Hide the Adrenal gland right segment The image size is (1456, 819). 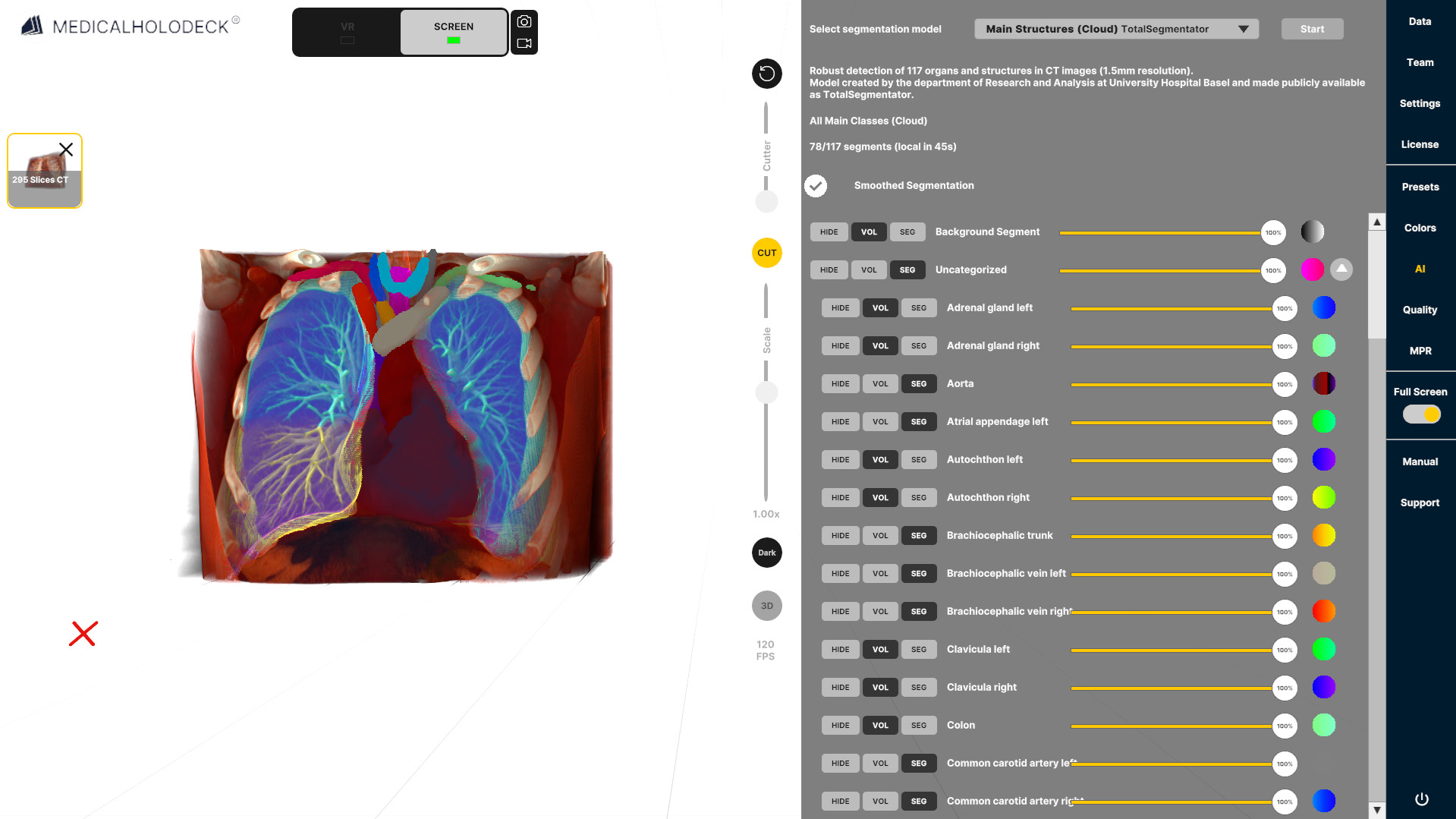pos(841,346)
